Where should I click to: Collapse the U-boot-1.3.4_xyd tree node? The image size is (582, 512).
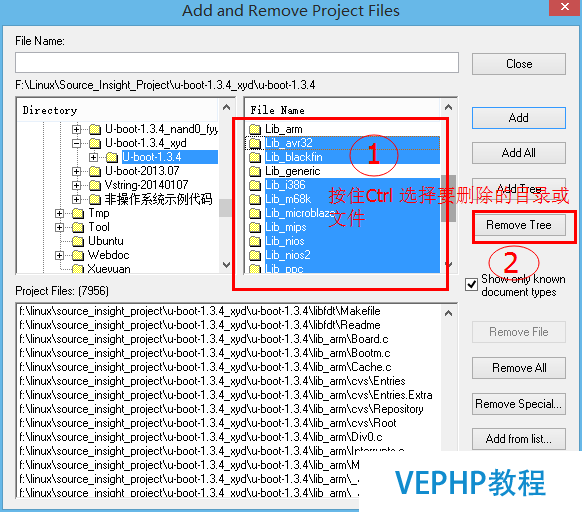point(76,143)
